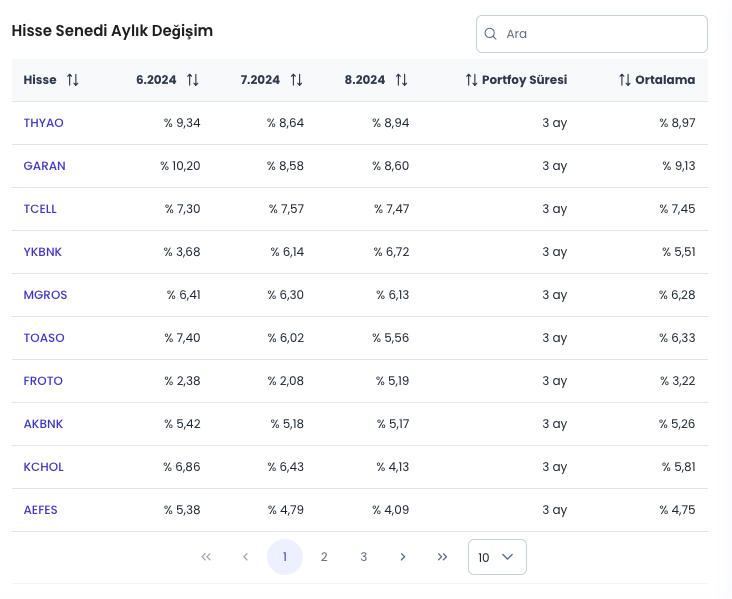The height and width of the screenshot is (599, 732).
Task: Open the AEFES stock link
Action: point(41,509)
